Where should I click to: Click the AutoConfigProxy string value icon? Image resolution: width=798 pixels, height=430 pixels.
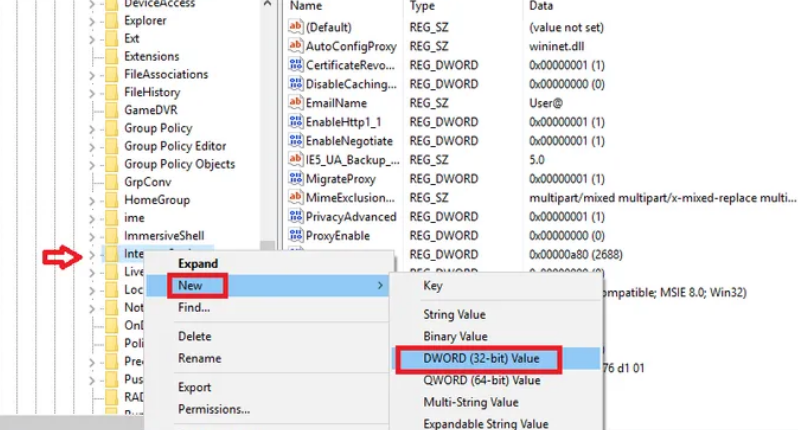click(x=296, y=46)
